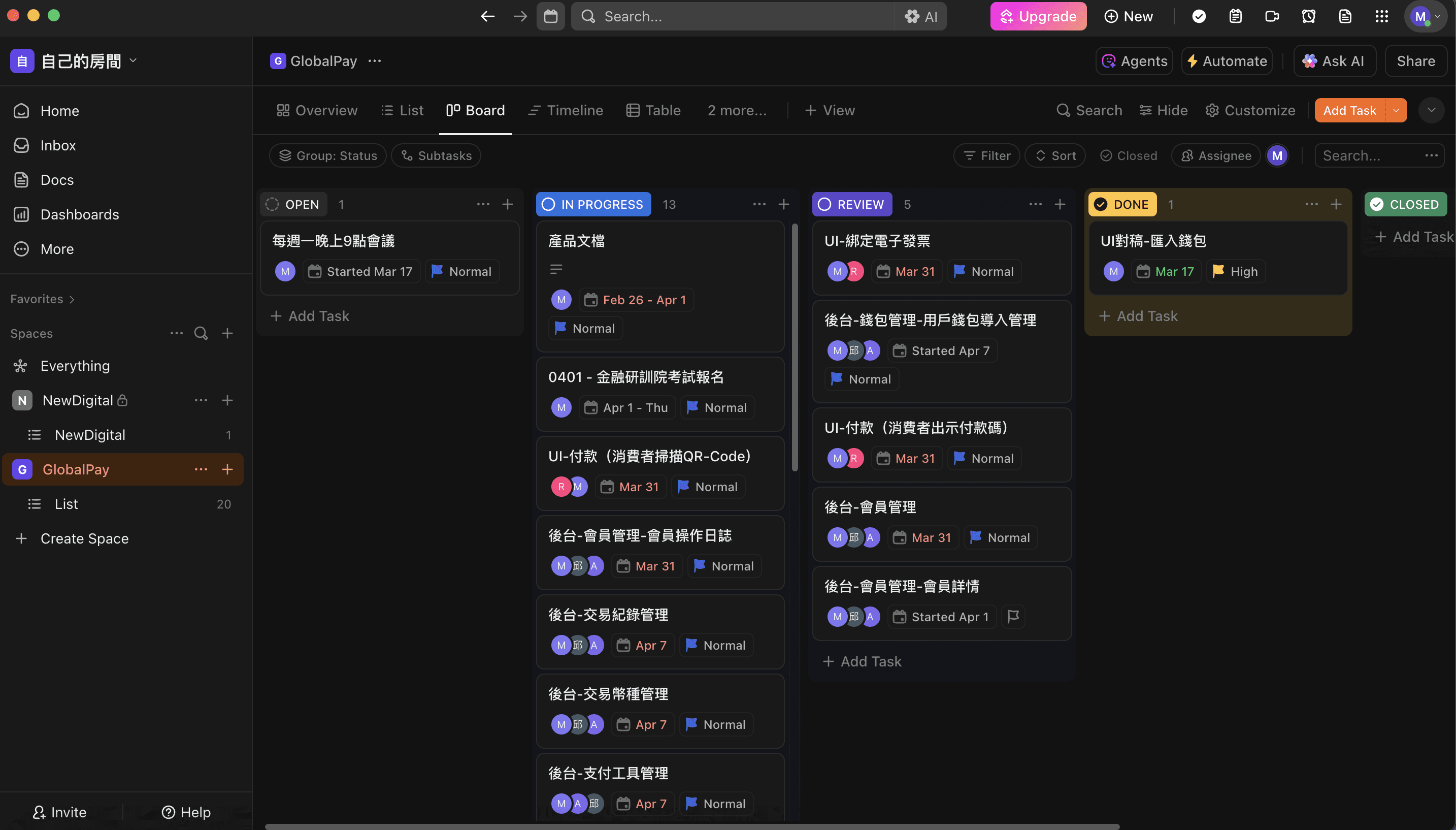Switch to the Overview tab
This screenshot has width=1456, height=830.
coord(317,111)
